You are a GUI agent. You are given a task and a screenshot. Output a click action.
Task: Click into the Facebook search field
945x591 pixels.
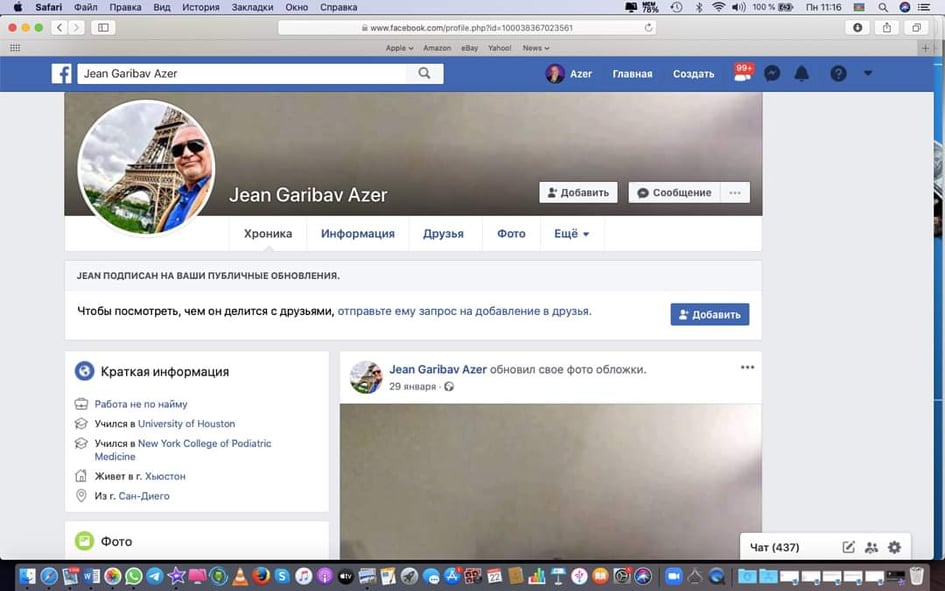pos(242,73)
